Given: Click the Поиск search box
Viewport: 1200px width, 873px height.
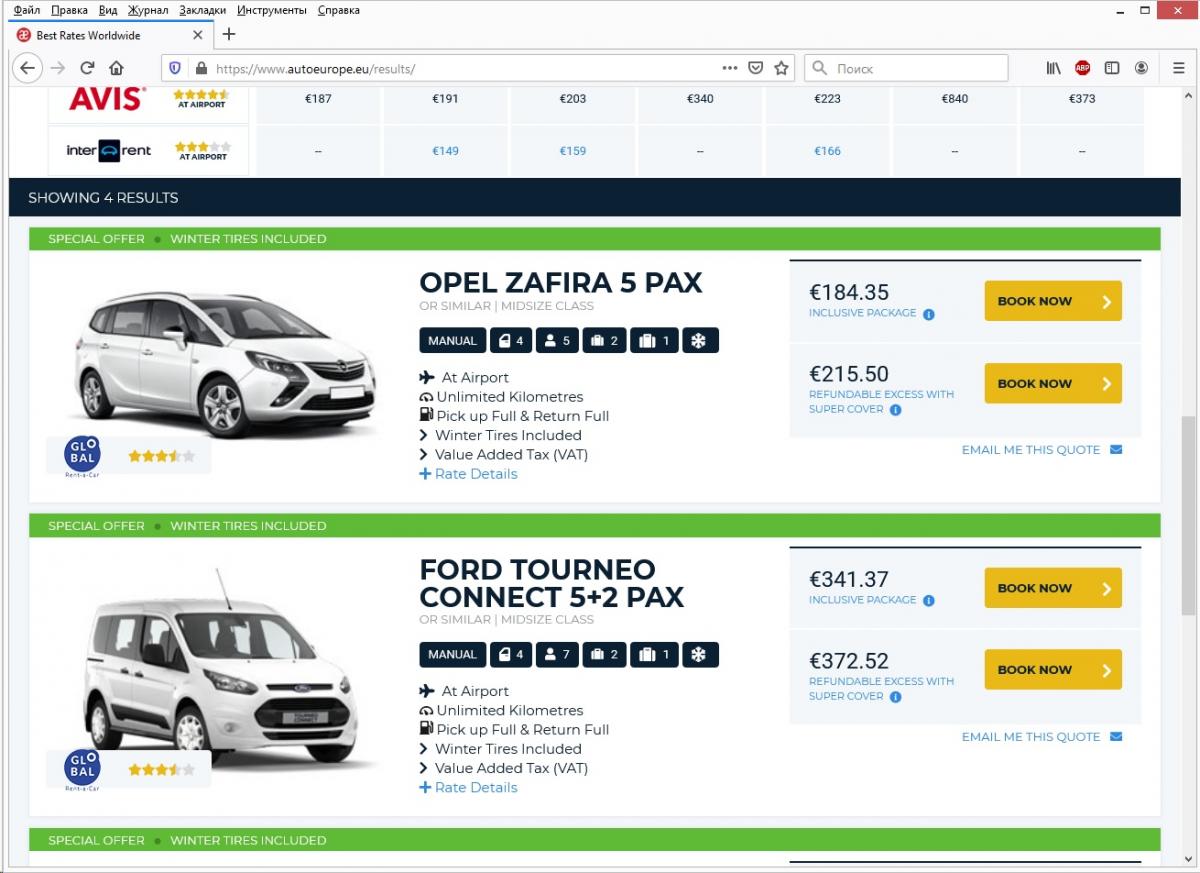Looking at the screenshot, I should (x=906, y=68).
